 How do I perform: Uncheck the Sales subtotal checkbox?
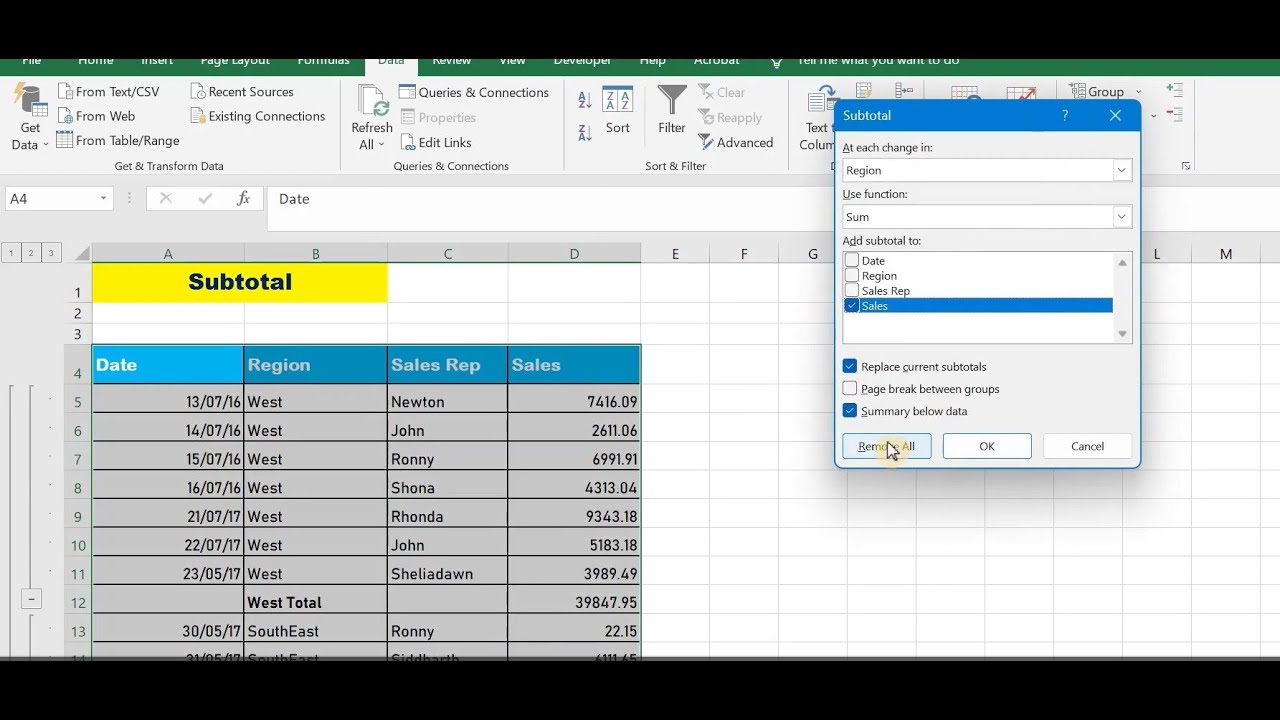[852, 306]
